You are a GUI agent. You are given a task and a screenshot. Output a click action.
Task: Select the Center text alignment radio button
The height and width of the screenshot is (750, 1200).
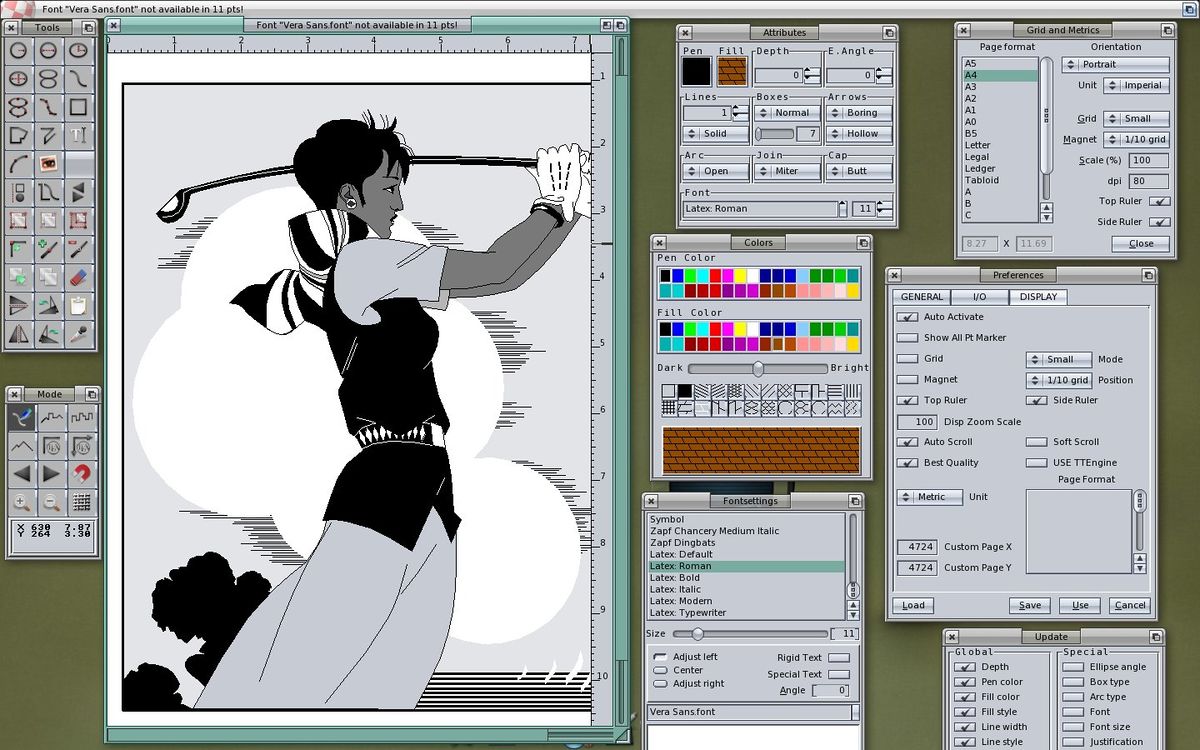(x=660, y=670)
